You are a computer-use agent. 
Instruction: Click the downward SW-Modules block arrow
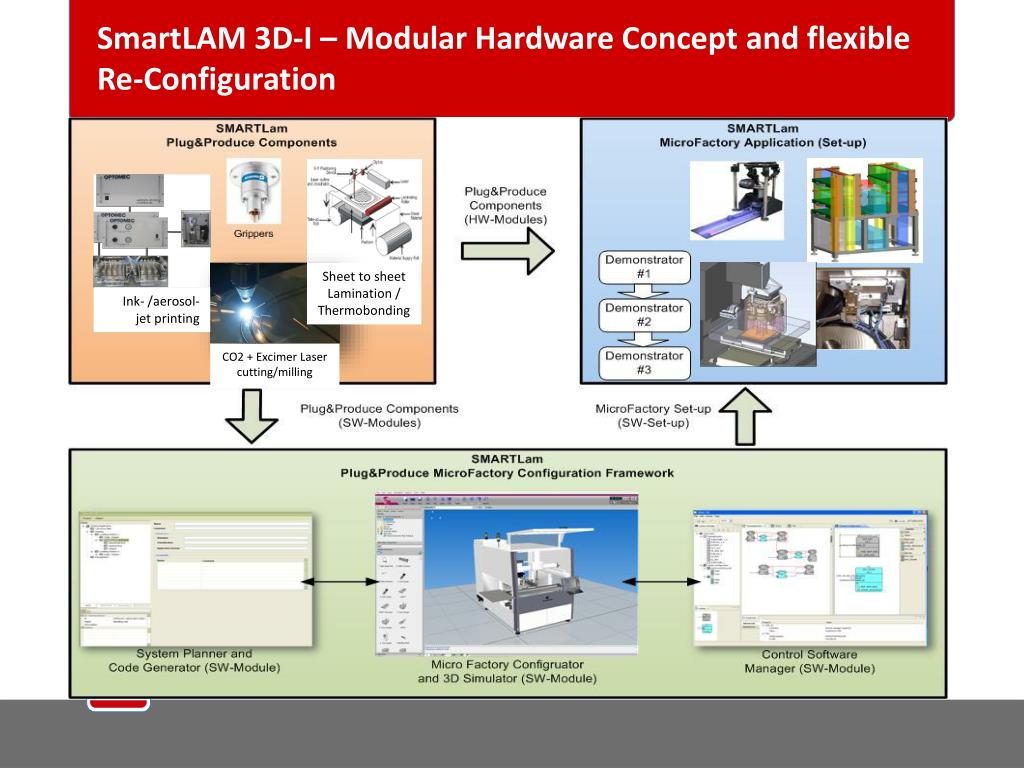pos(251,417)
